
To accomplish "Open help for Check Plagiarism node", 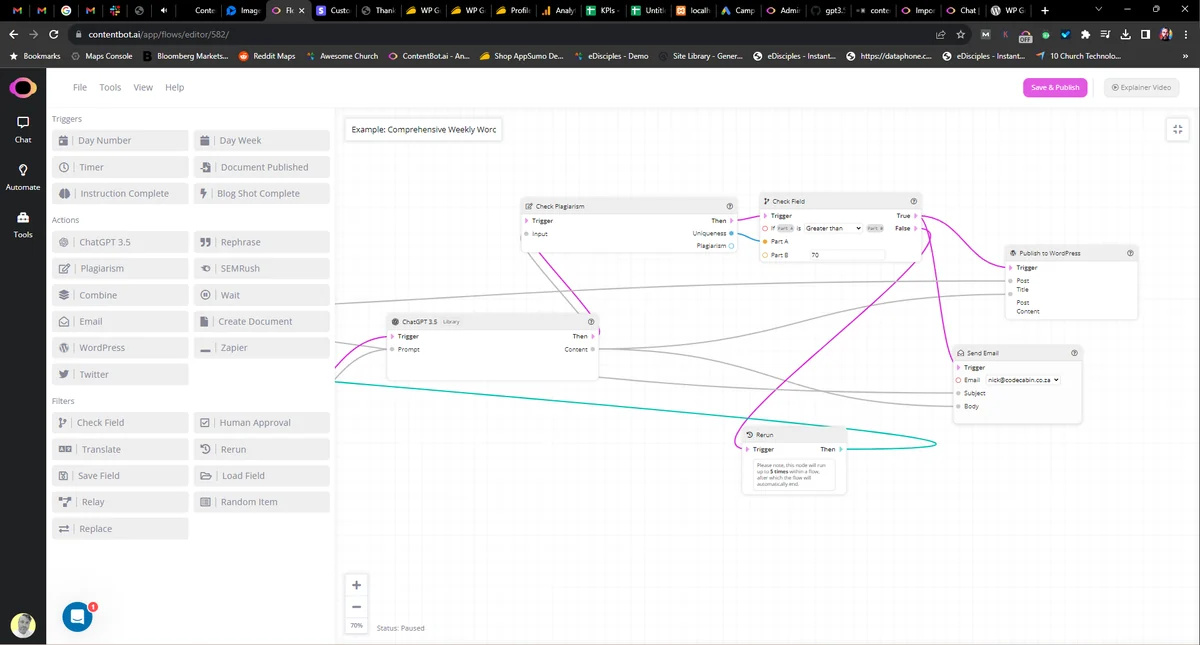I will coord(729,206).
